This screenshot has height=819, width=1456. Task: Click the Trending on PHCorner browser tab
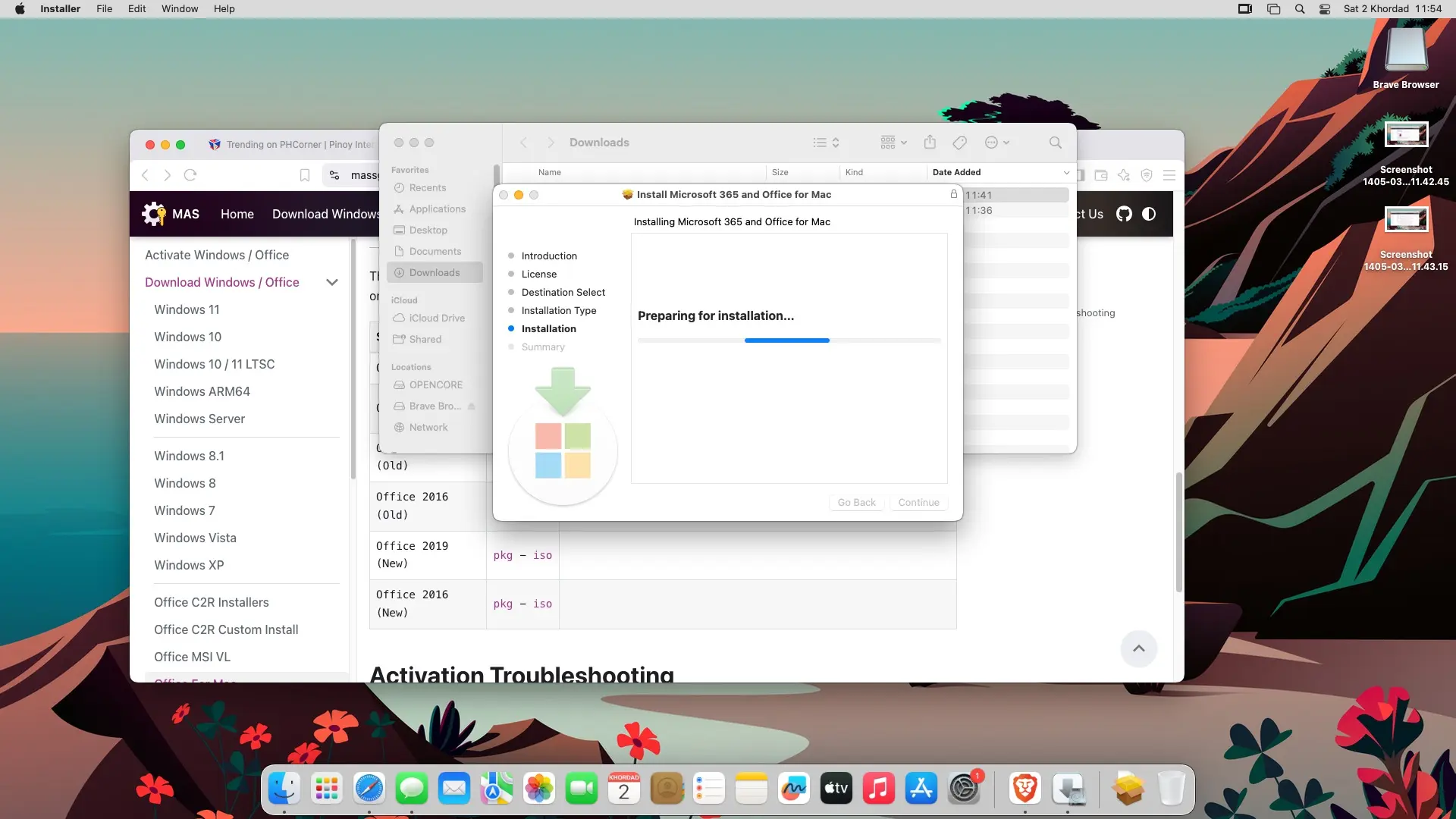292,145
